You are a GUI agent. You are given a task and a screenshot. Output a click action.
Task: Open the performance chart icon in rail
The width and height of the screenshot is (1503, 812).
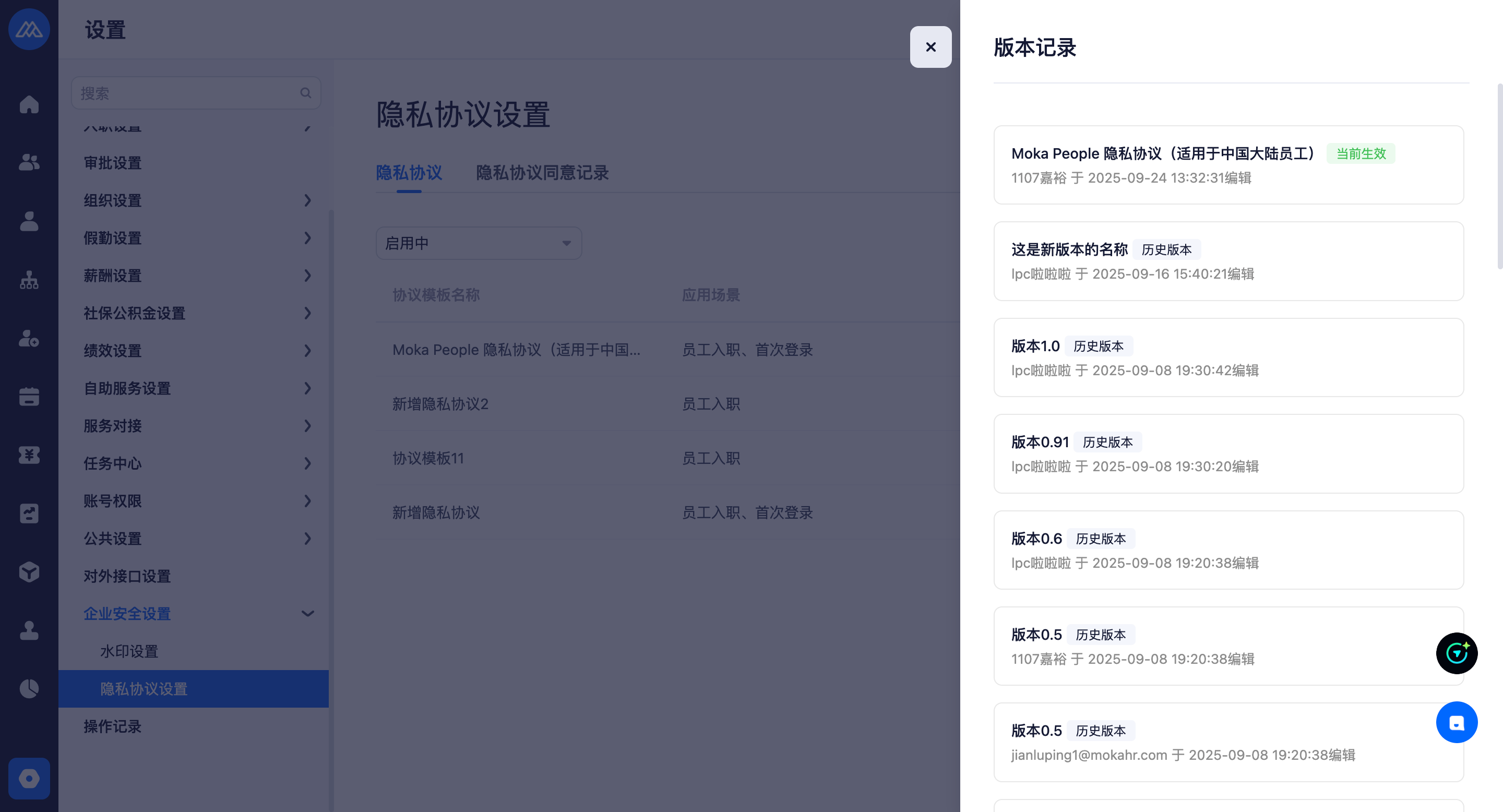coord(29,514)
